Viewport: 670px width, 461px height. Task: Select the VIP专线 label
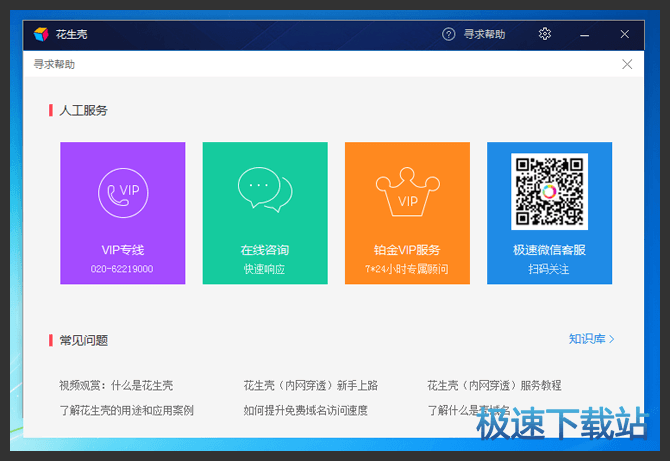coord(123,250)
